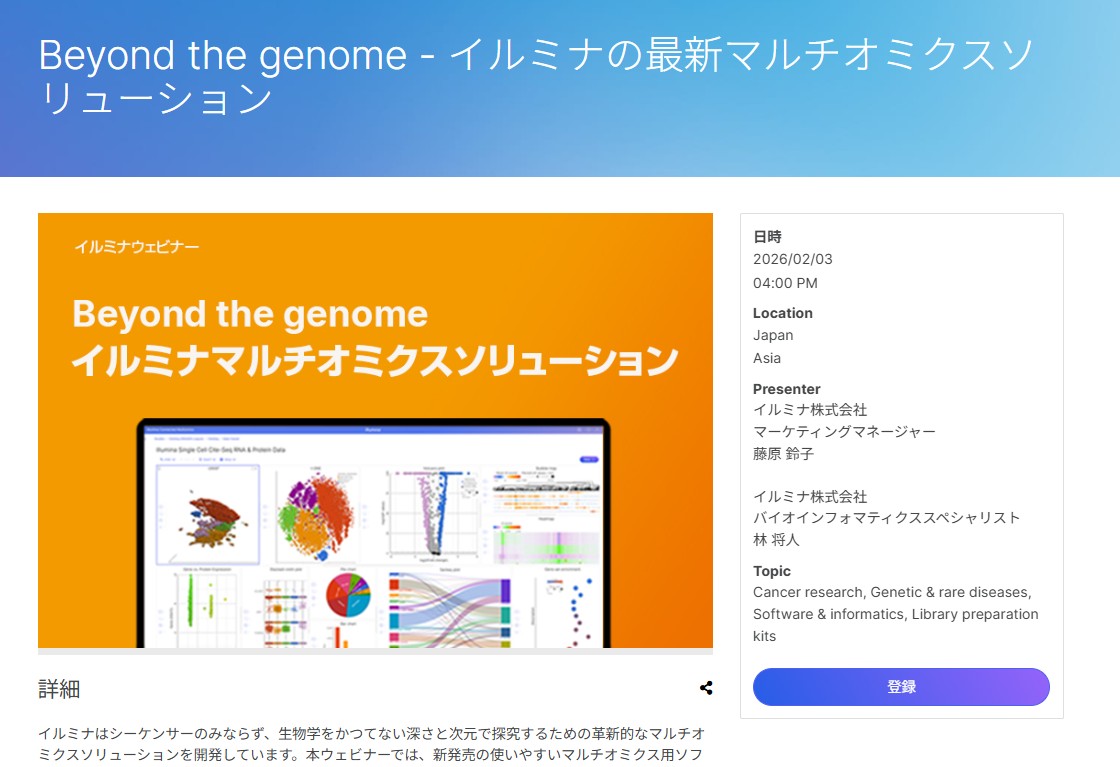The height and width of the screenshot is (767, 1120).
Task: Click the share icon beside 詳細
Action: tap(706, 688)
